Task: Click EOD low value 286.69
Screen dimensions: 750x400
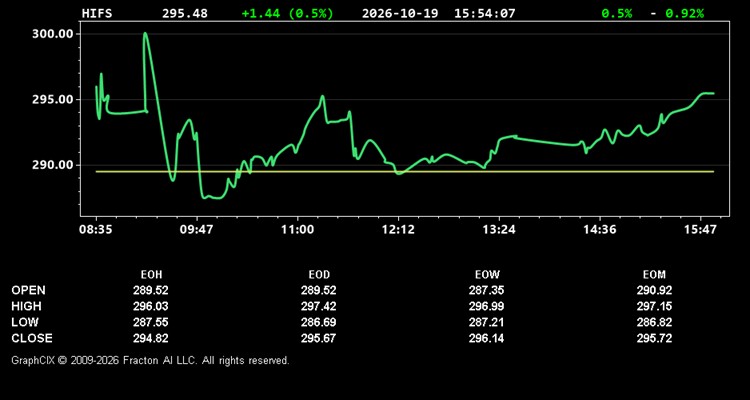Action: click(x=319, y=322)
